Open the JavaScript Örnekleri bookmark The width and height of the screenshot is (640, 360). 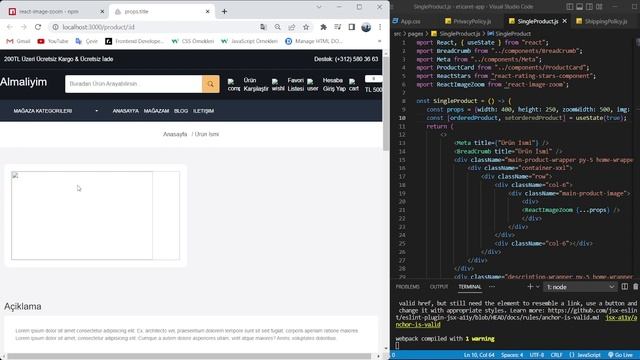(x=249, y=41)
